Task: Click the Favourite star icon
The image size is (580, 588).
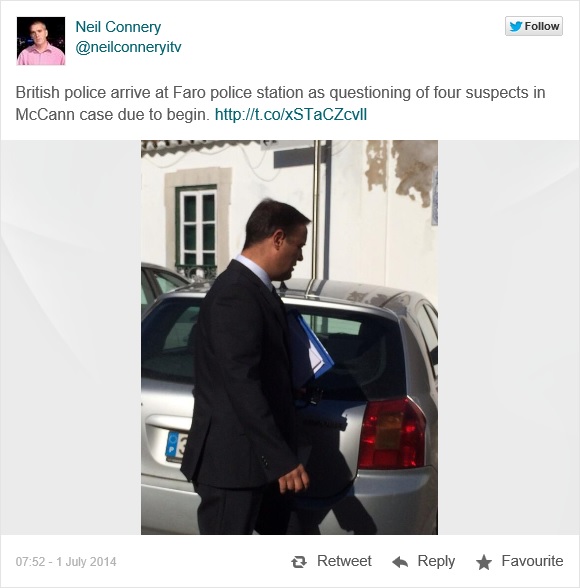Action: pyautogui.click(x=484, y=562)
